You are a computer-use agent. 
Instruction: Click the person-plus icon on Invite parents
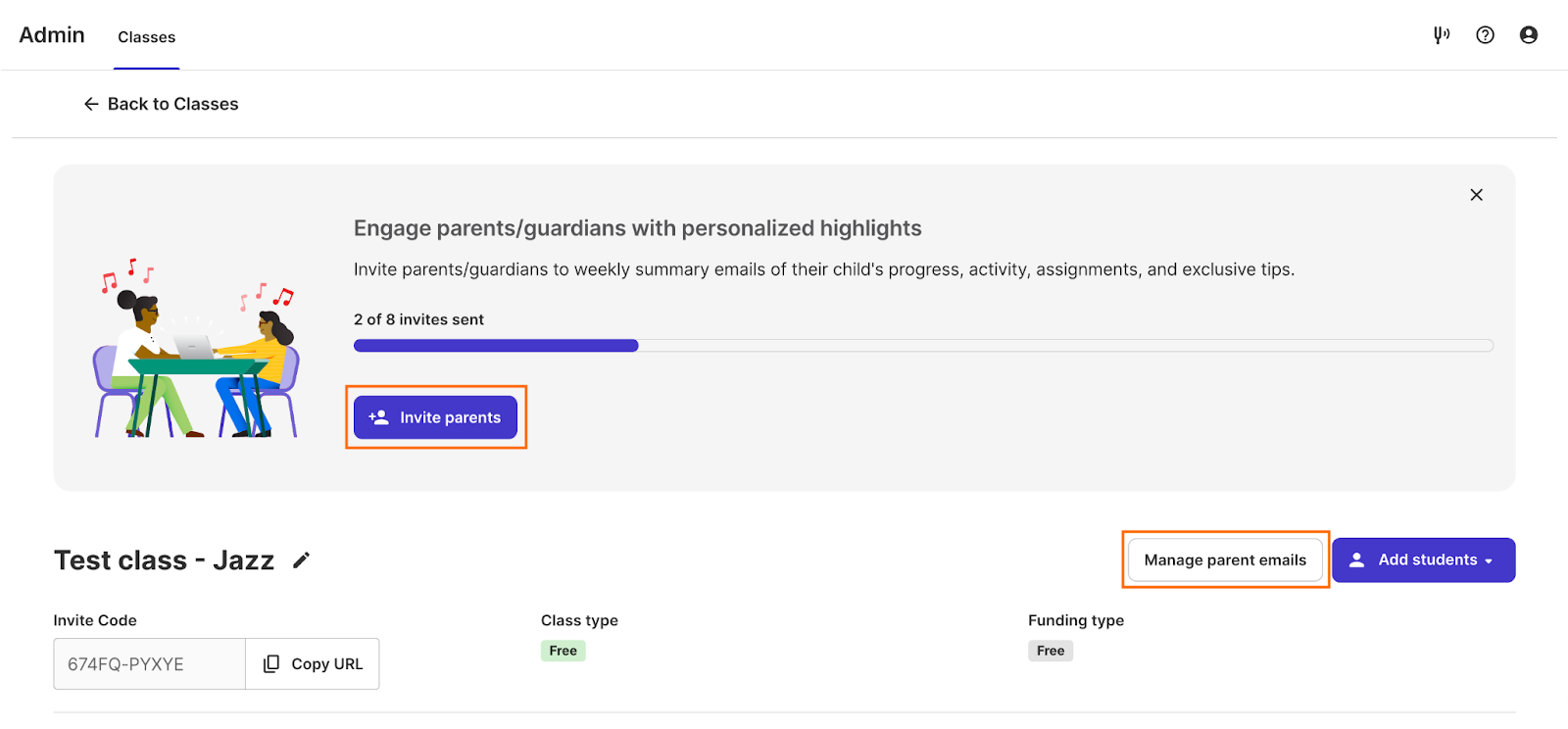(x=378, y=417)
